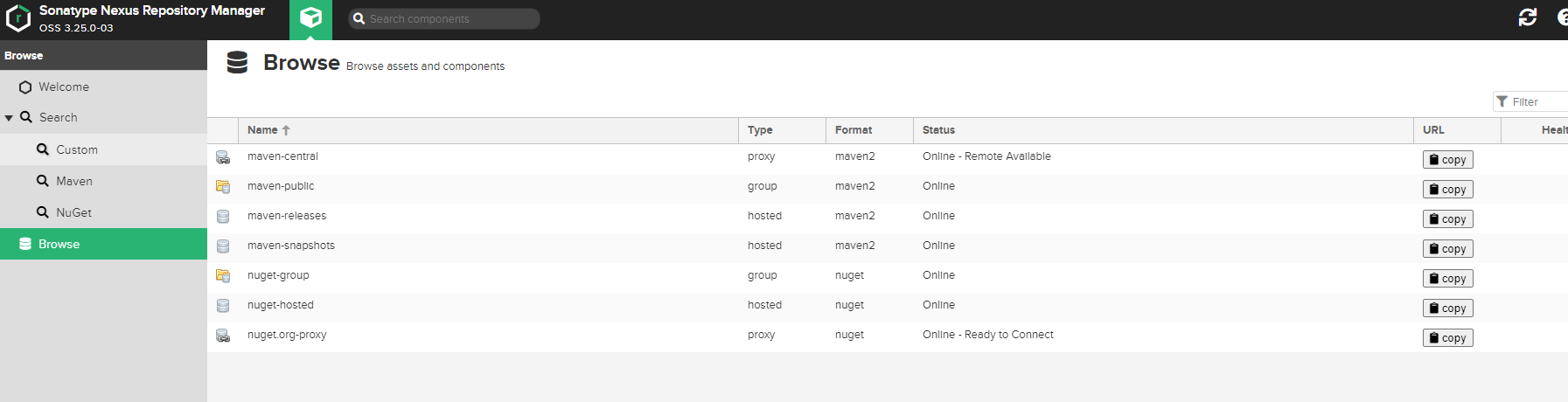Click the funnel filter icon

pyautogui.click(x=1502, y=101)
